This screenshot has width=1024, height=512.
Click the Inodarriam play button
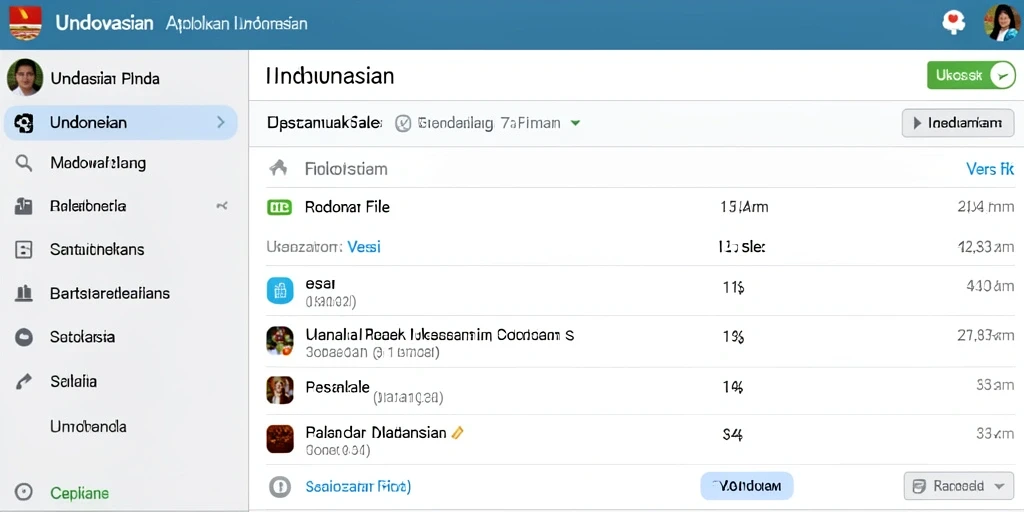pyautogui.click(x=957, y=123)
